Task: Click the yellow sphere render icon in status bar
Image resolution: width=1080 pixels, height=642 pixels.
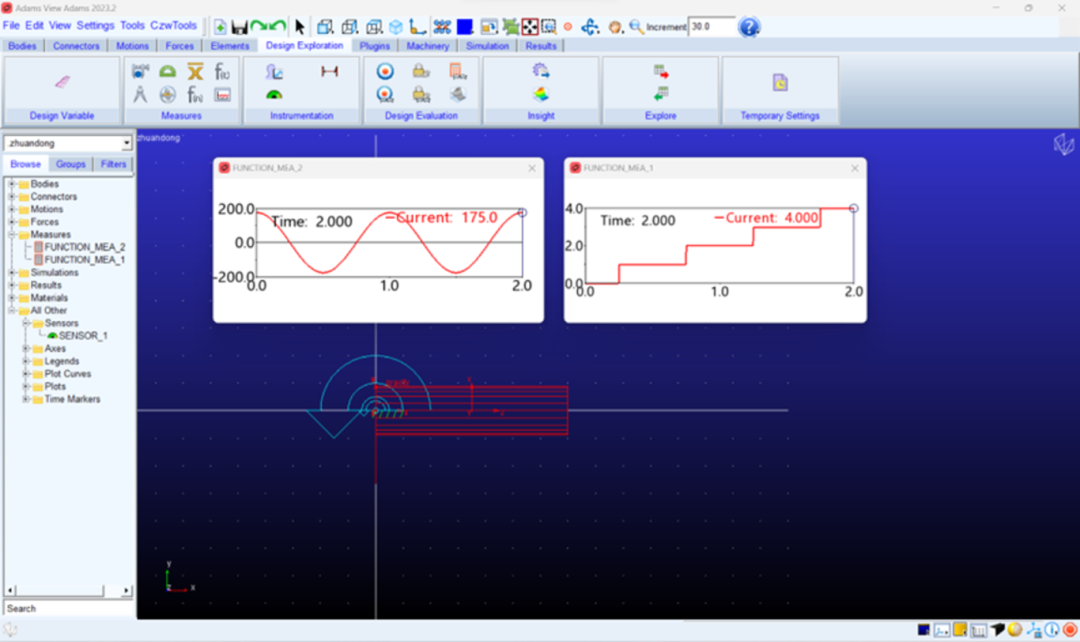Action: pos(1015,630)
